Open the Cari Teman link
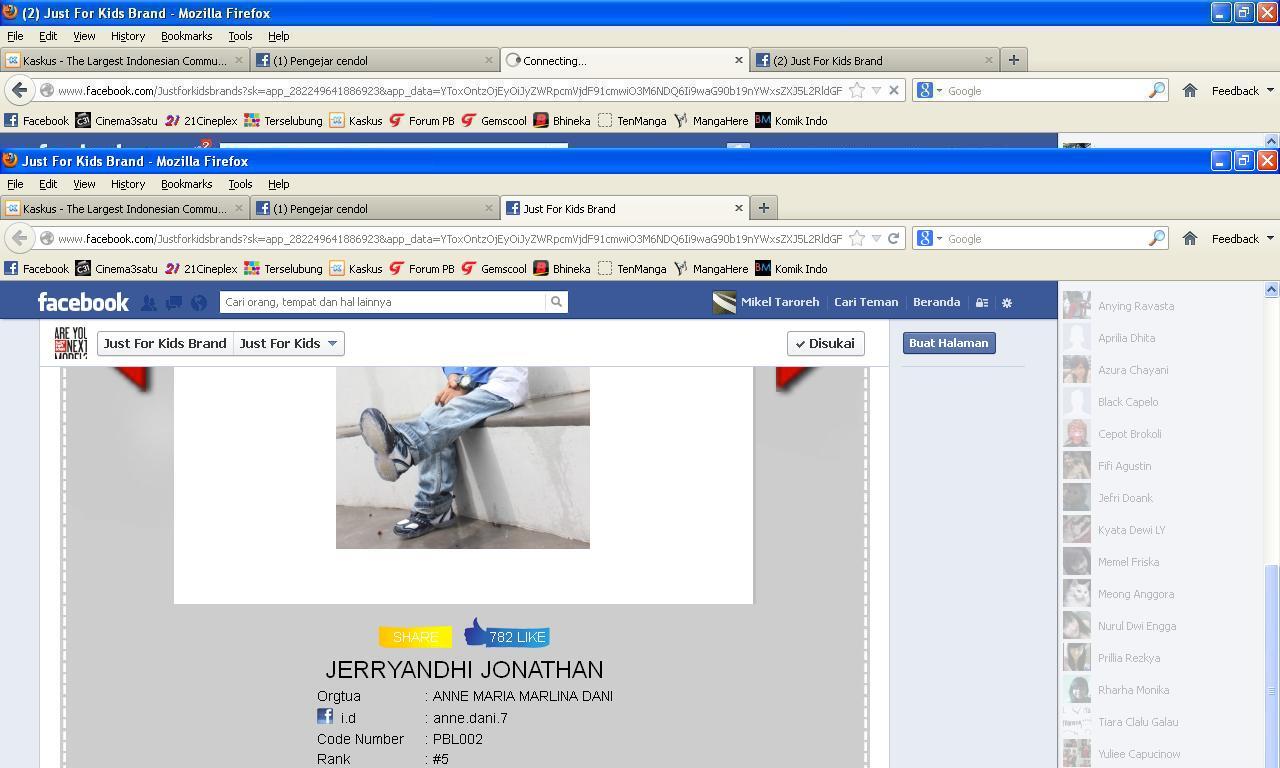This screenshot has width=1280, height=768. click(x=866, y=302)
